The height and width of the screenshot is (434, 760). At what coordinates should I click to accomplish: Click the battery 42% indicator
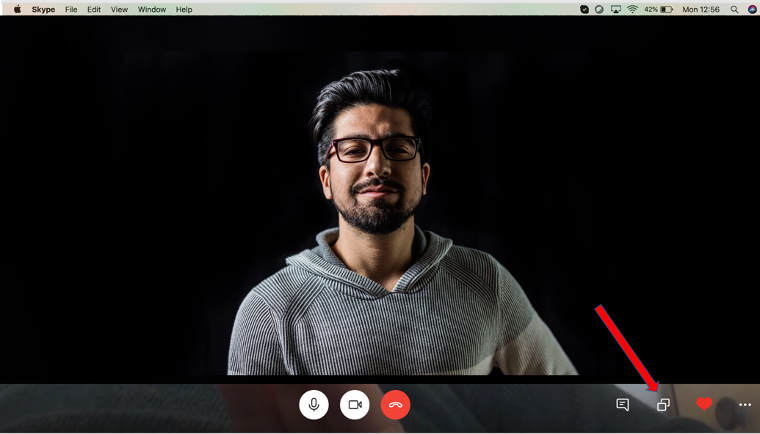pos(658,9)
